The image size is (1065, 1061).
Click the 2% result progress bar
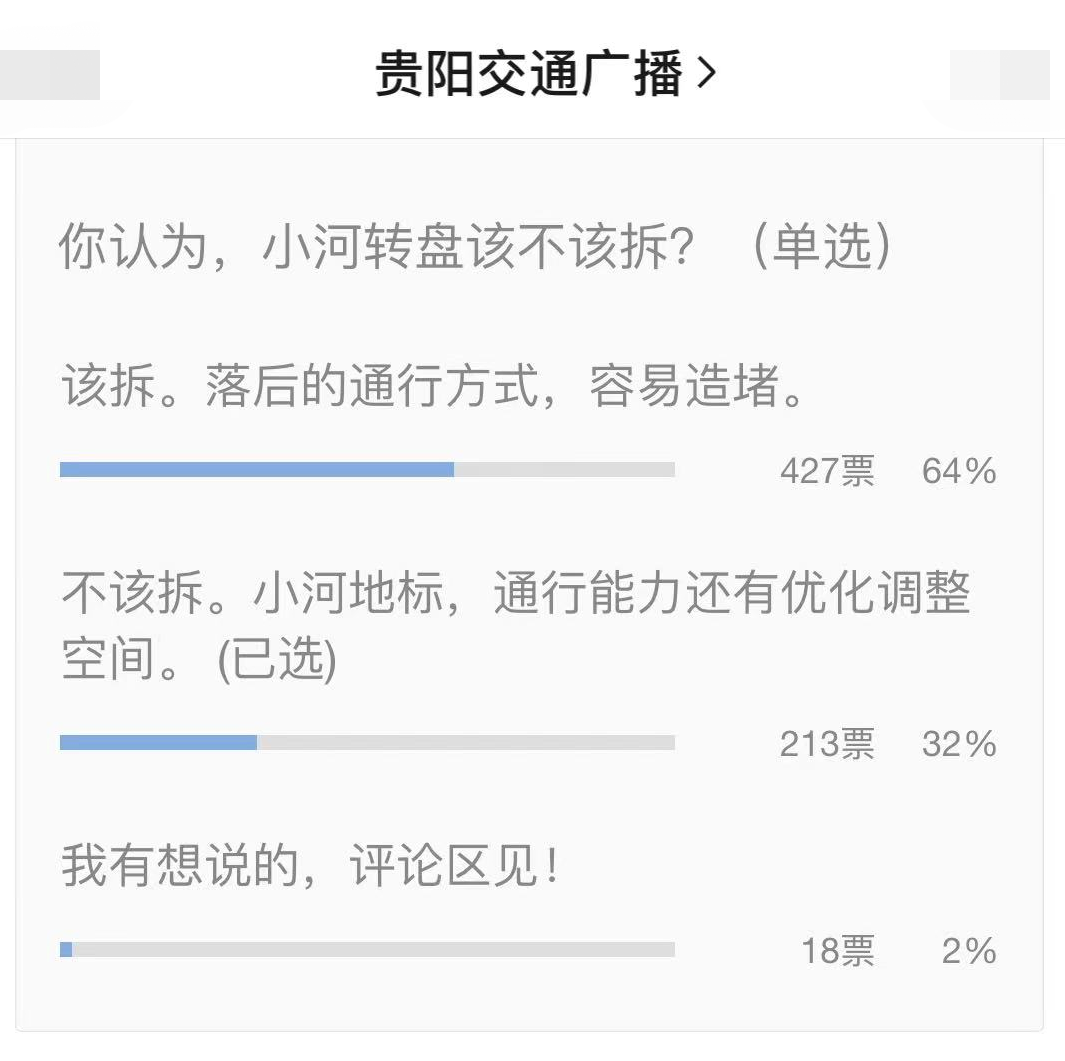tap(367, 949)
